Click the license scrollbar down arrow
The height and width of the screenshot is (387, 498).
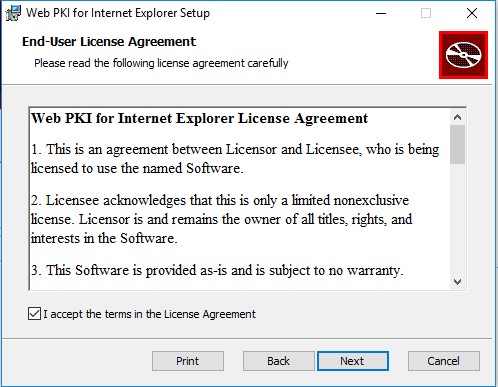(457, 282)
